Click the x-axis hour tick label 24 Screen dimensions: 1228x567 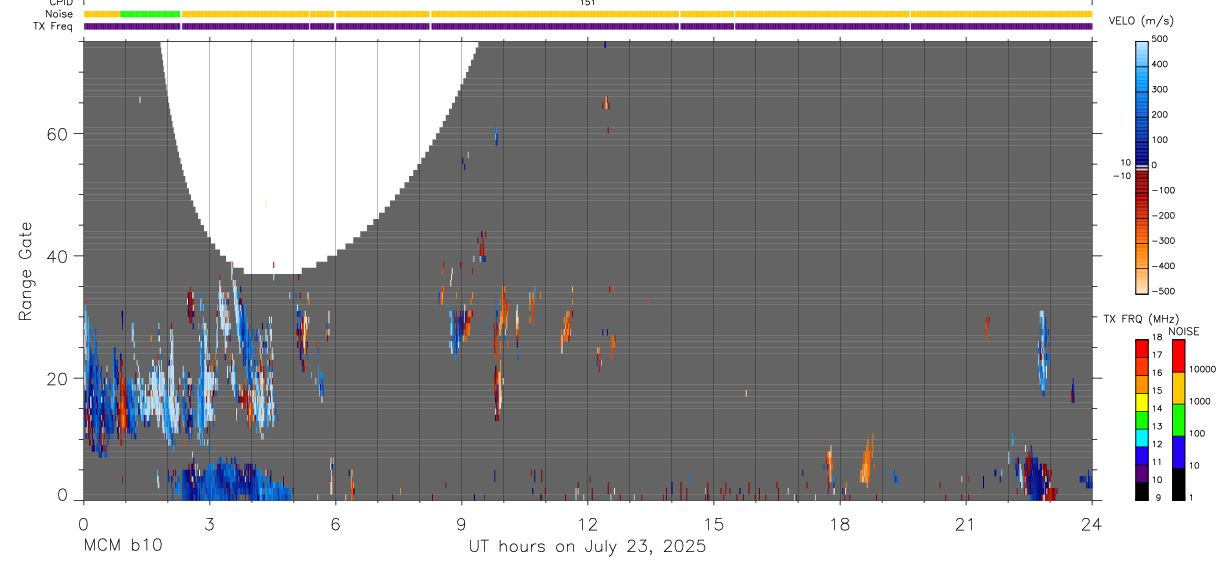coord(1091,524)
